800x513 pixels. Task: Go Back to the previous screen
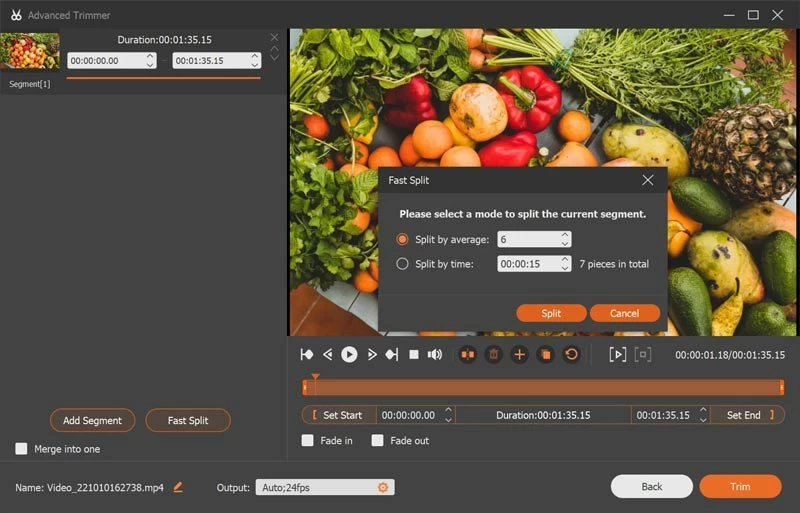pos(652,486)
